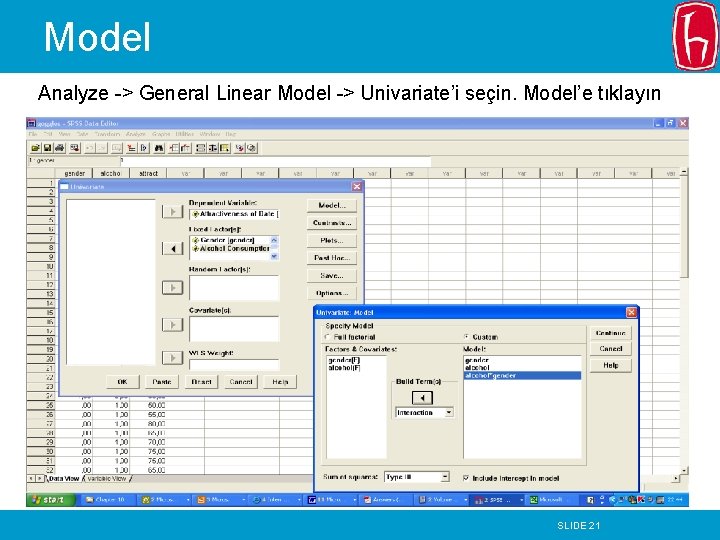The image size is (720, 540).
Task: Click the Plots... button
Action: coord(332,240)
